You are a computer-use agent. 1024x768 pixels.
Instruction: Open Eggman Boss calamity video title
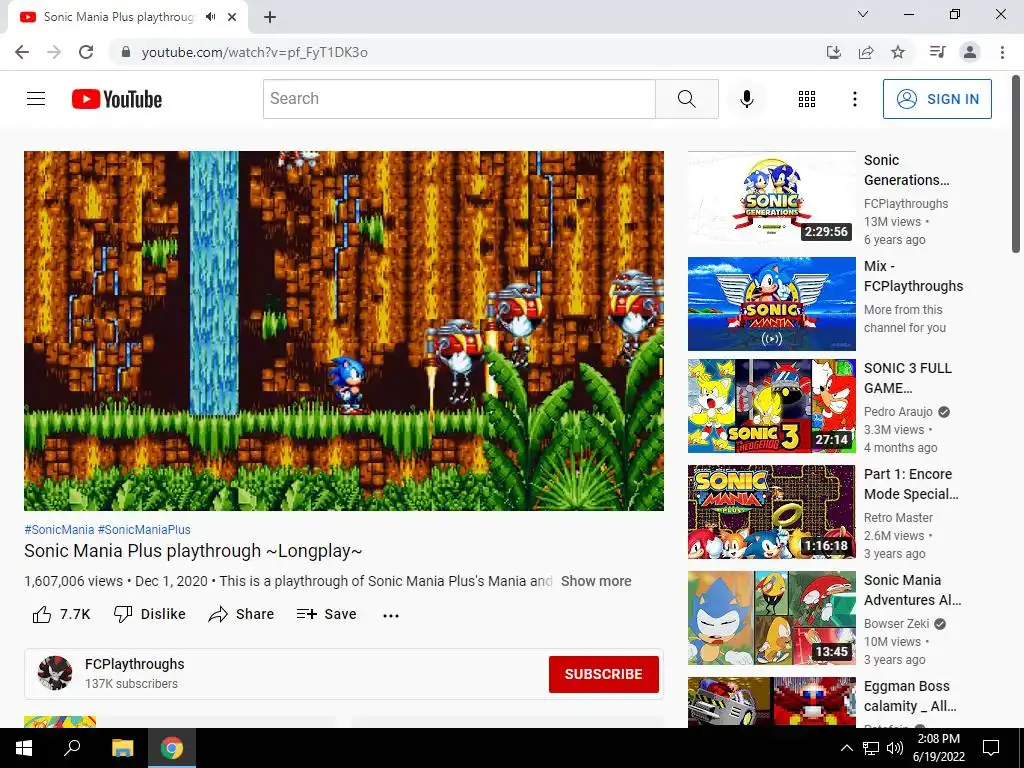pyautogui.click(x=910, y=696)
